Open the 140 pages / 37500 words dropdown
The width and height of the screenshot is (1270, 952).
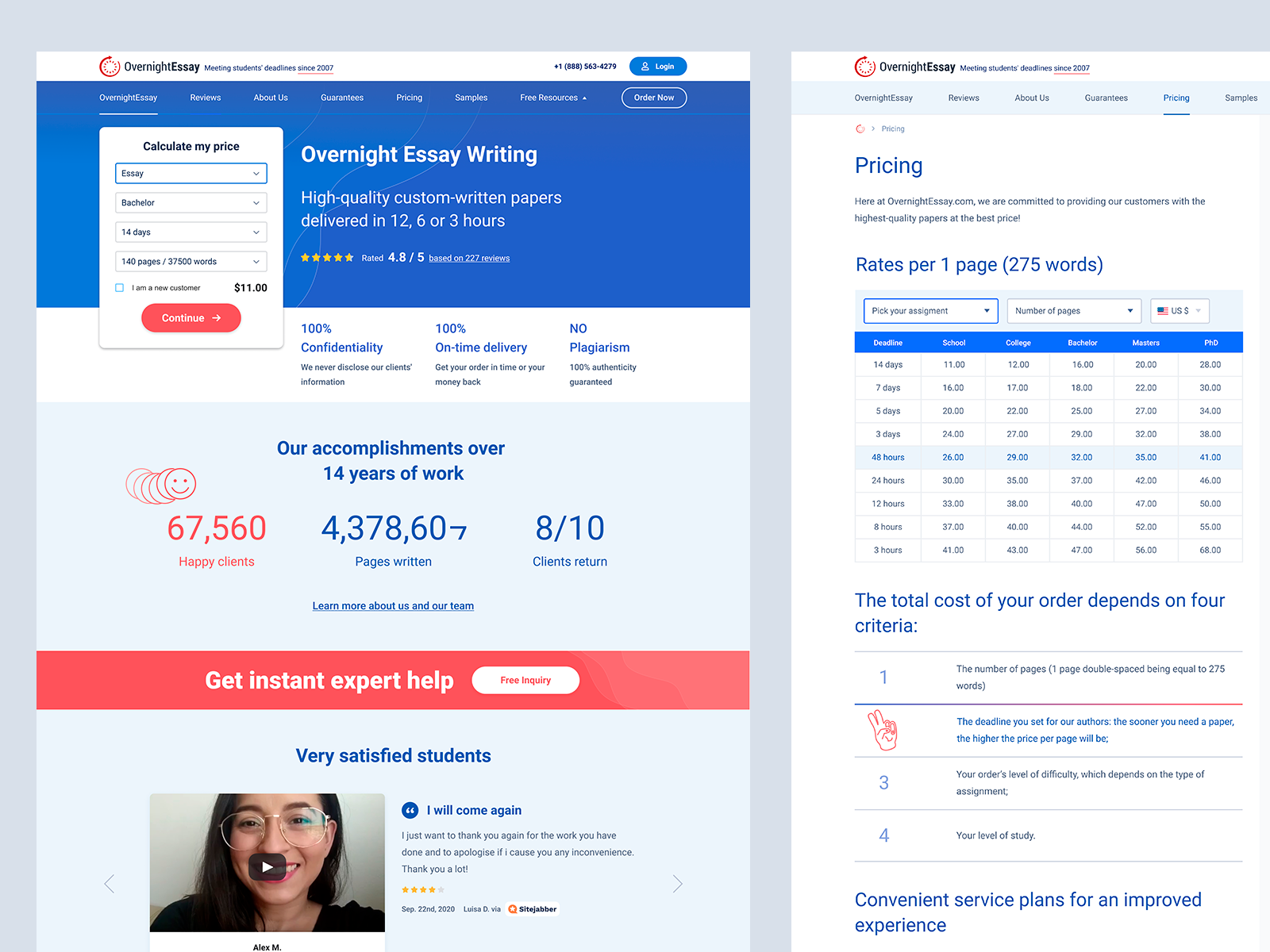pyautogui.click(x=191, y=261)
